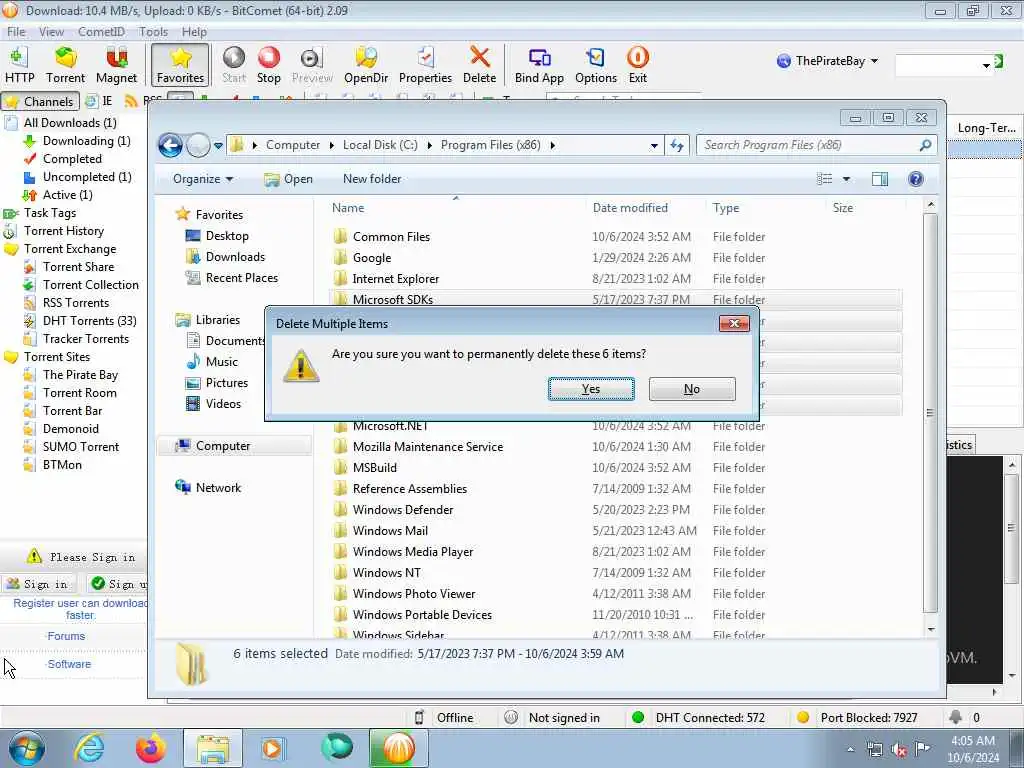Click Search Program Files (x86) box

pyautogui.click(x=816, y=145)
